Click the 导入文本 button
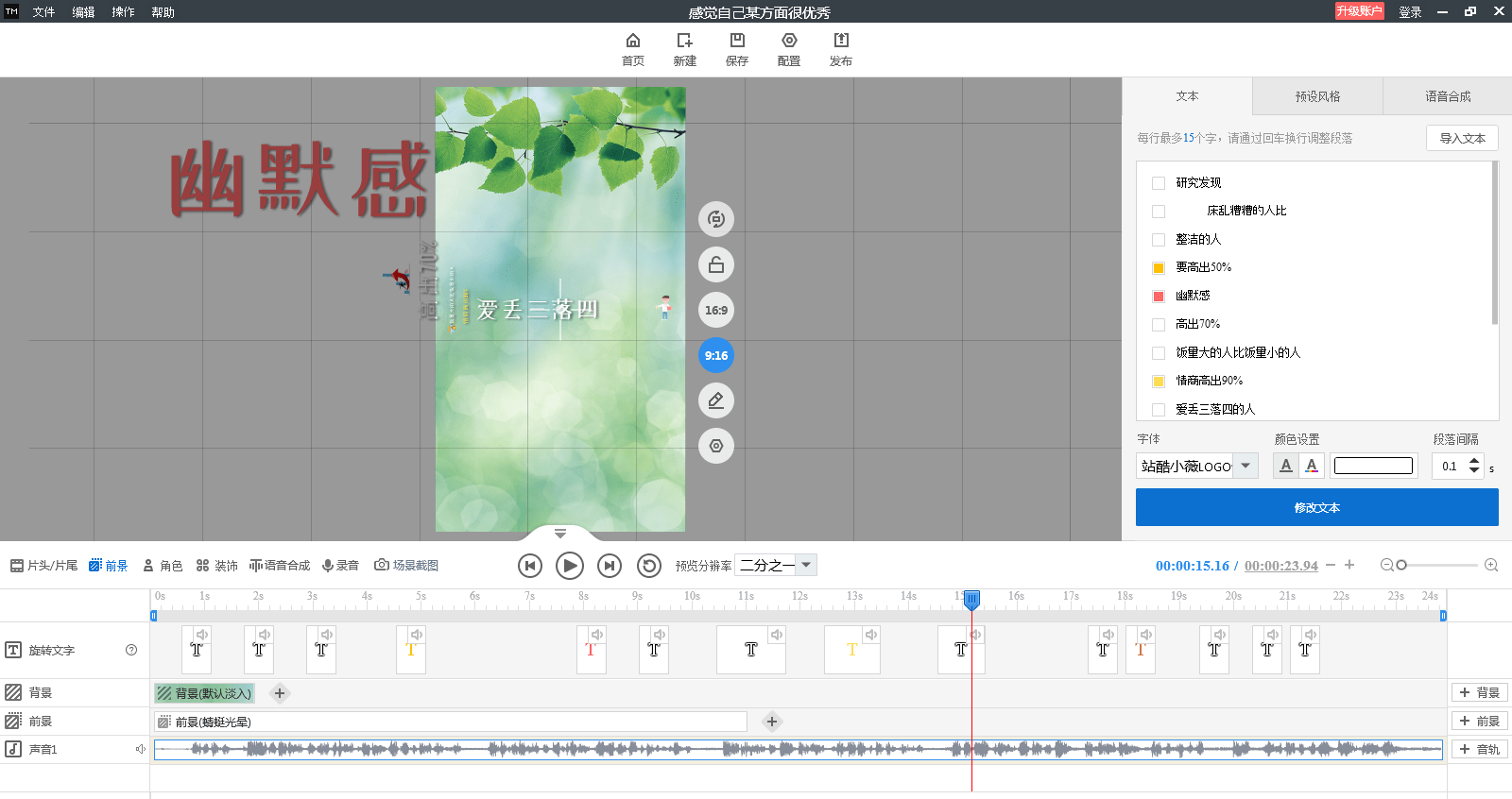Image resolution: width=1512 pixels, height=799 pixels. tap(1462, 138)
